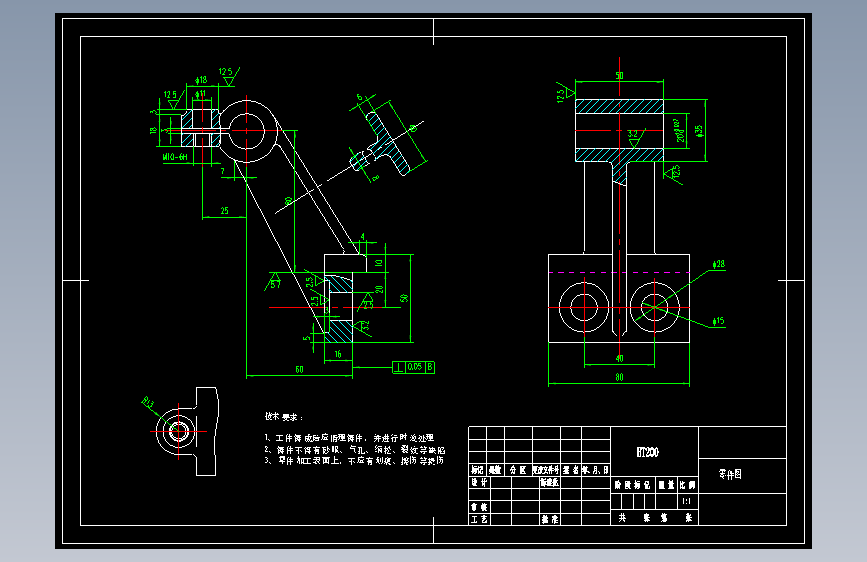
Task: Click the φ11 diameter dimension
Action: click(x=200, y=93)
